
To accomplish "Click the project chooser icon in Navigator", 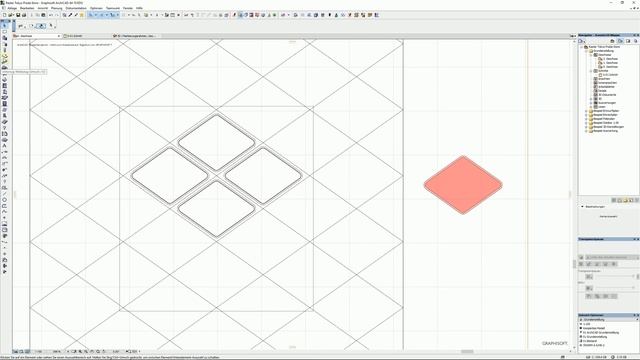I will click(581, 41).
